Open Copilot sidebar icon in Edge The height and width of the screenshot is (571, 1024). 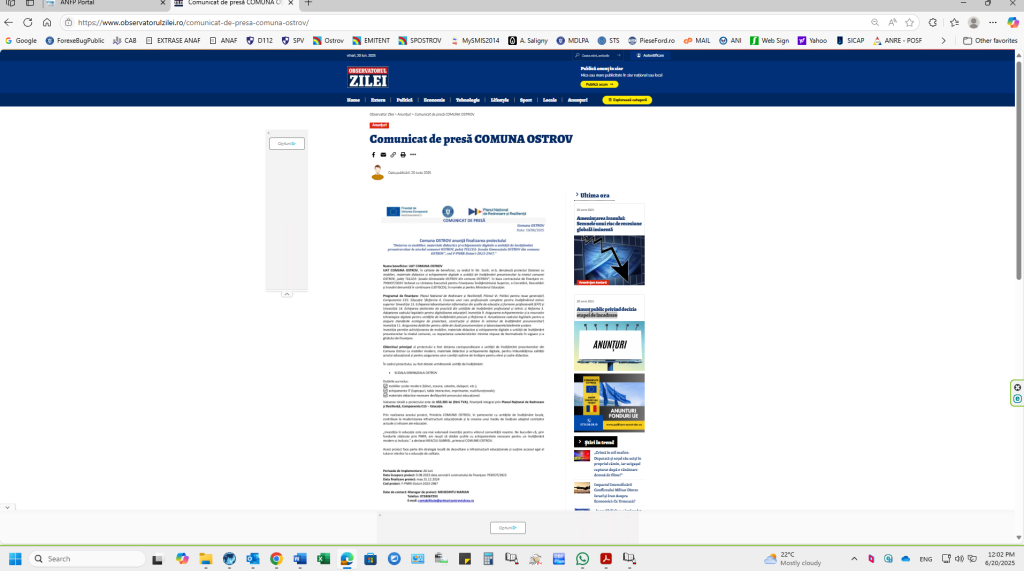point(1013,22)
